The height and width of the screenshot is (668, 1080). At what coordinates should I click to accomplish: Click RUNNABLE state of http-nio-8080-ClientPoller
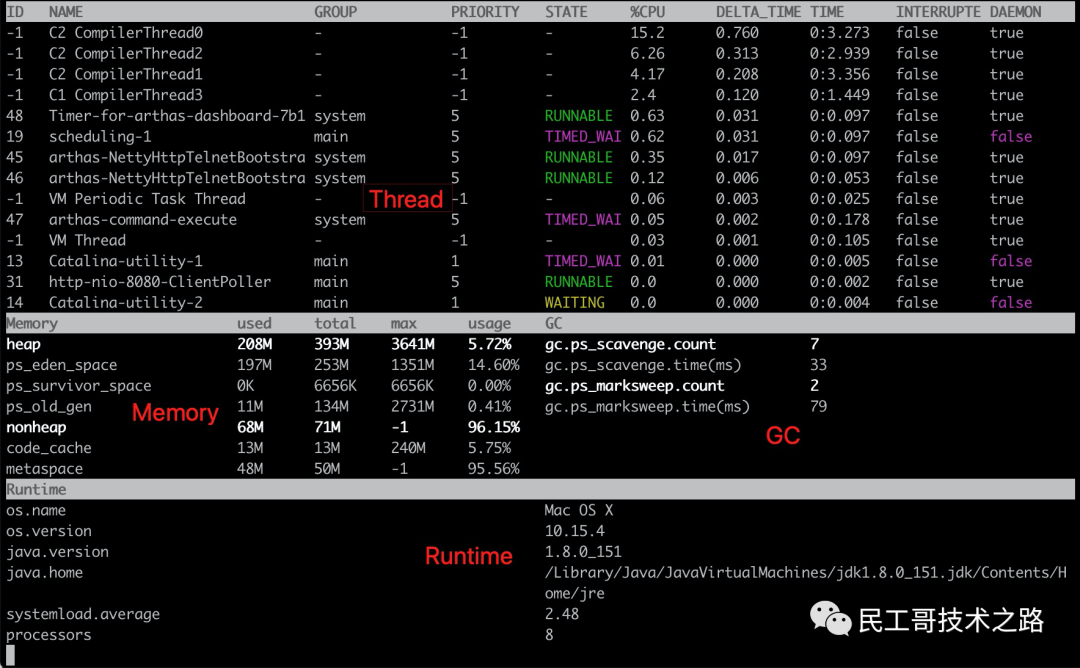(579, 282)
